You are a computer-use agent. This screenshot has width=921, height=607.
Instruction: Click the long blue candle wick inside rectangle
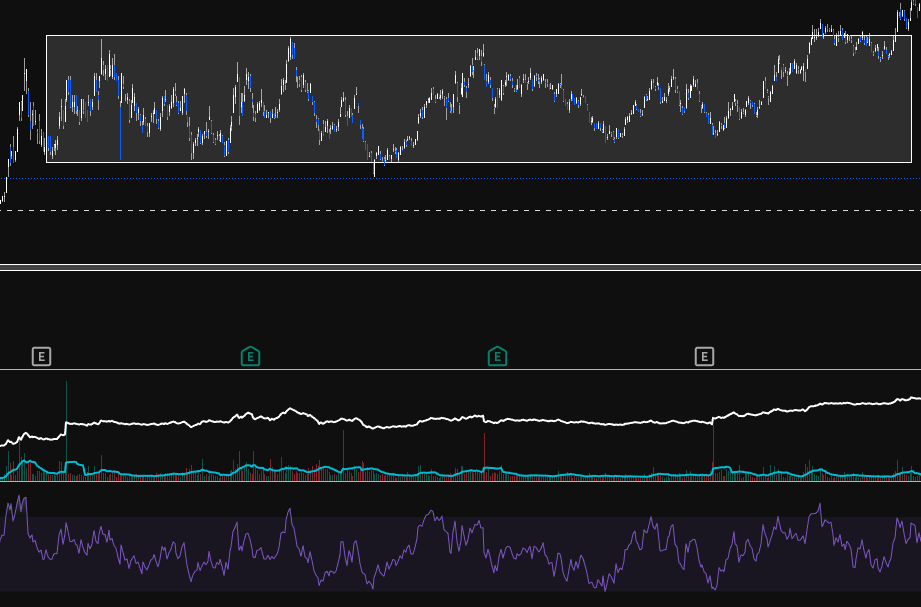coord(120,130)
